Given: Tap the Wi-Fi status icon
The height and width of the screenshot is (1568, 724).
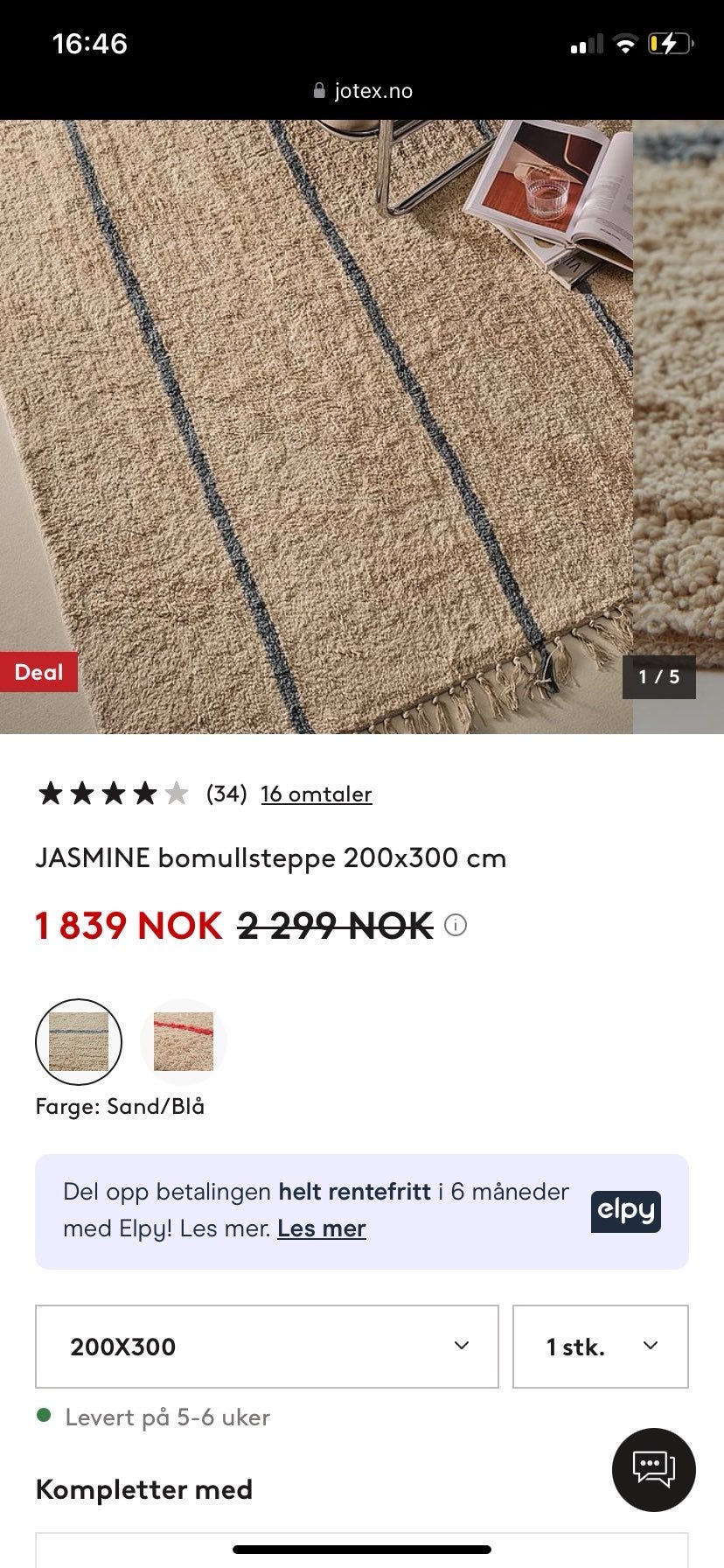Looking at the screenshot, I should [x=624, y=44].
